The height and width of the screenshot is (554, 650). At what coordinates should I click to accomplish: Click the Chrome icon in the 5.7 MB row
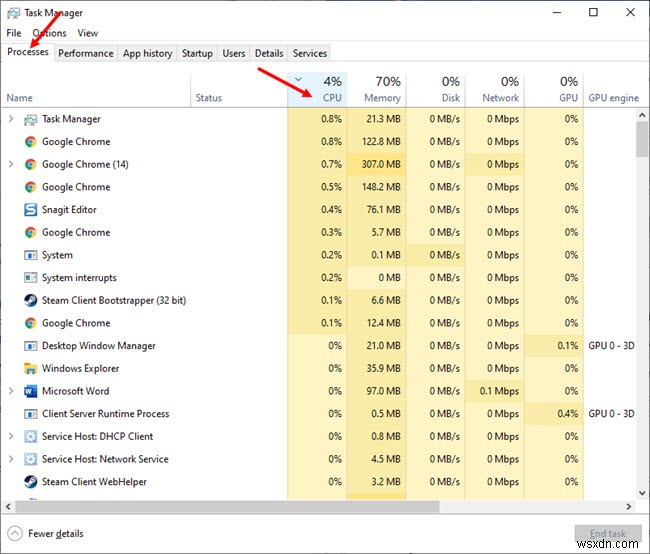[30, 233]
